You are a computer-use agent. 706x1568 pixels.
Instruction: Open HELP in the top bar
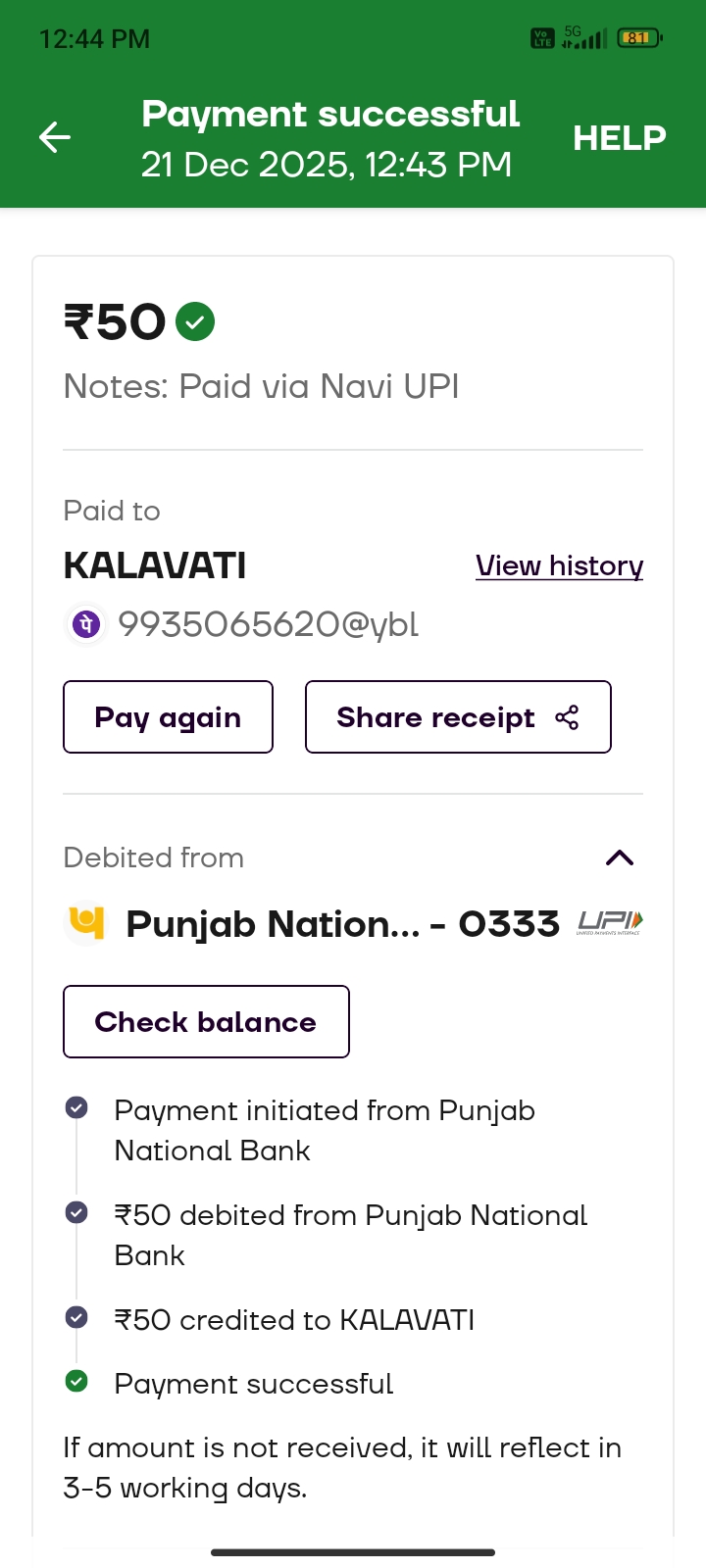[619, 138]
